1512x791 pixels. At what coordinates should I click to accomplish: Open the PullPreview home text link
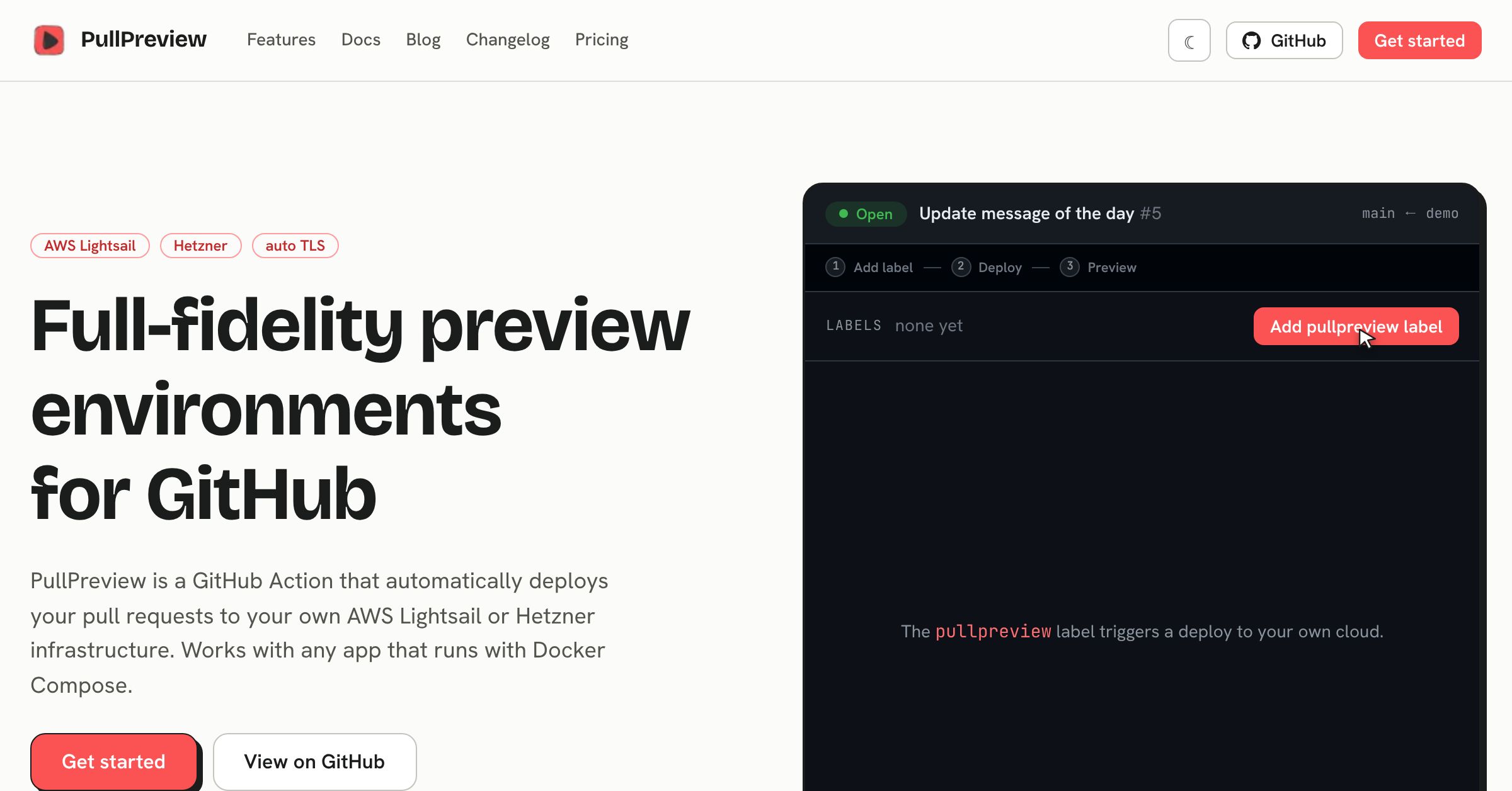pos(143,40)
